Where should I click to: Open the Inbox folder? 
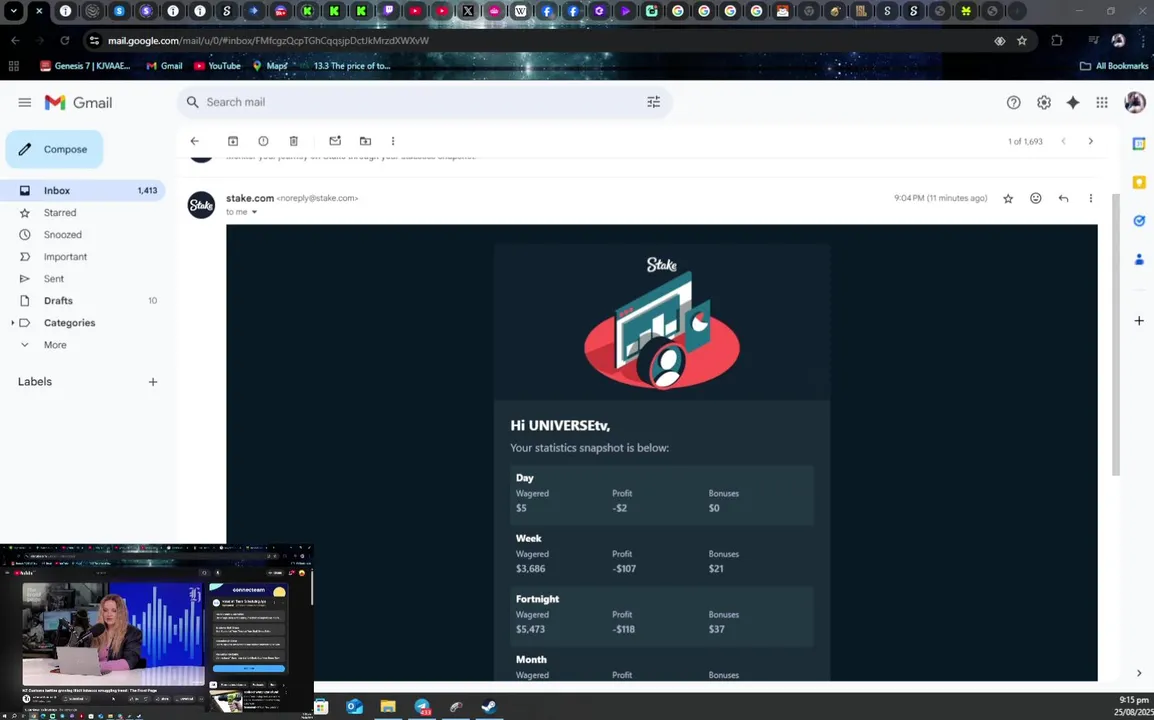[x=82, y=191]
